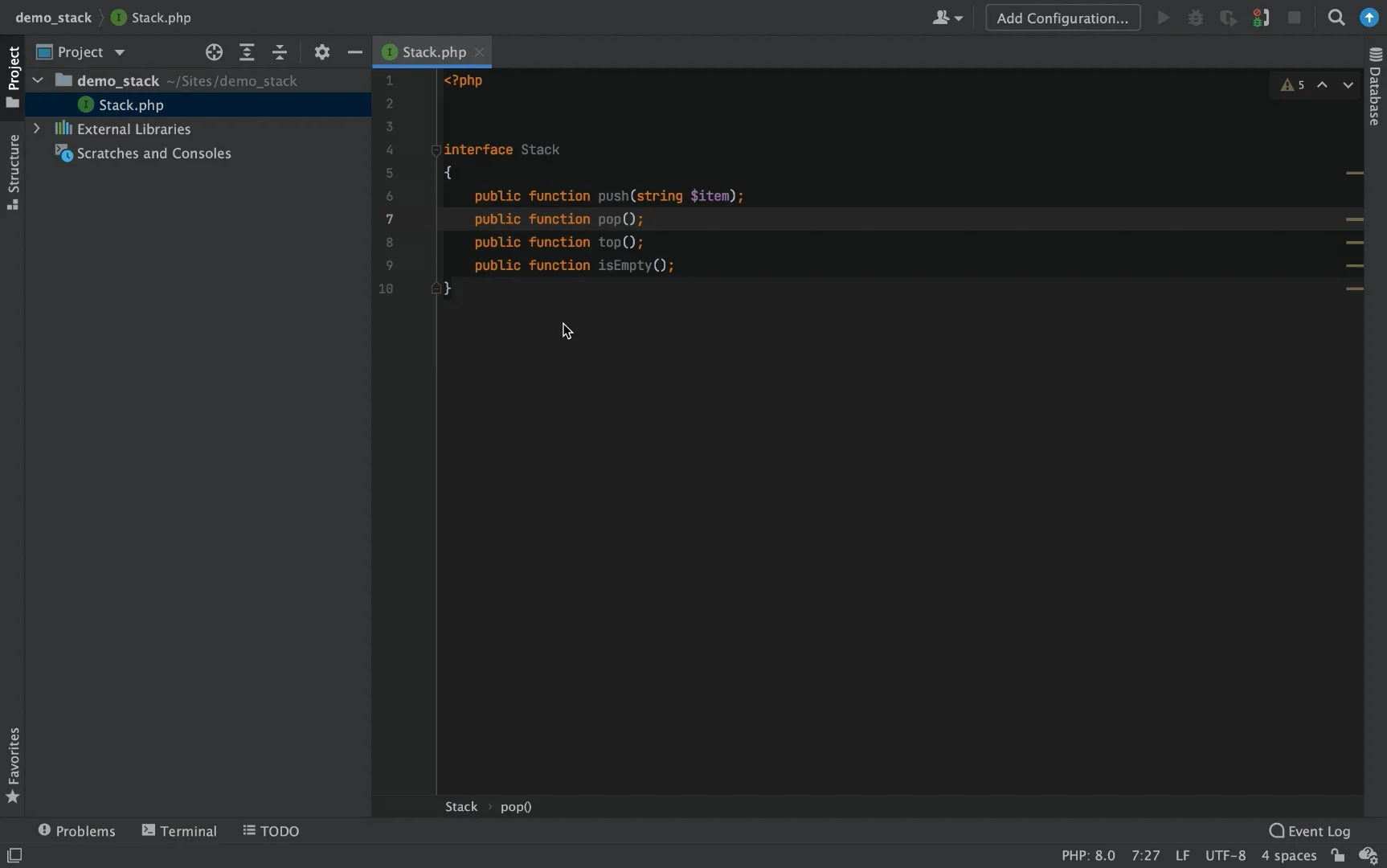Expand the External Libraries node

pos(37,129)
